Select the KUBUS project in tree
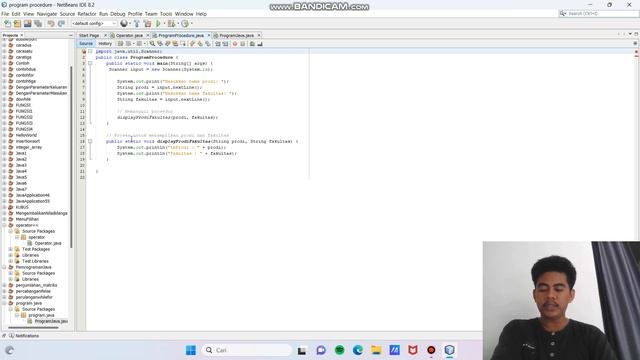The width and height of the screenshot is (640, 360). (x=22, y=207)
